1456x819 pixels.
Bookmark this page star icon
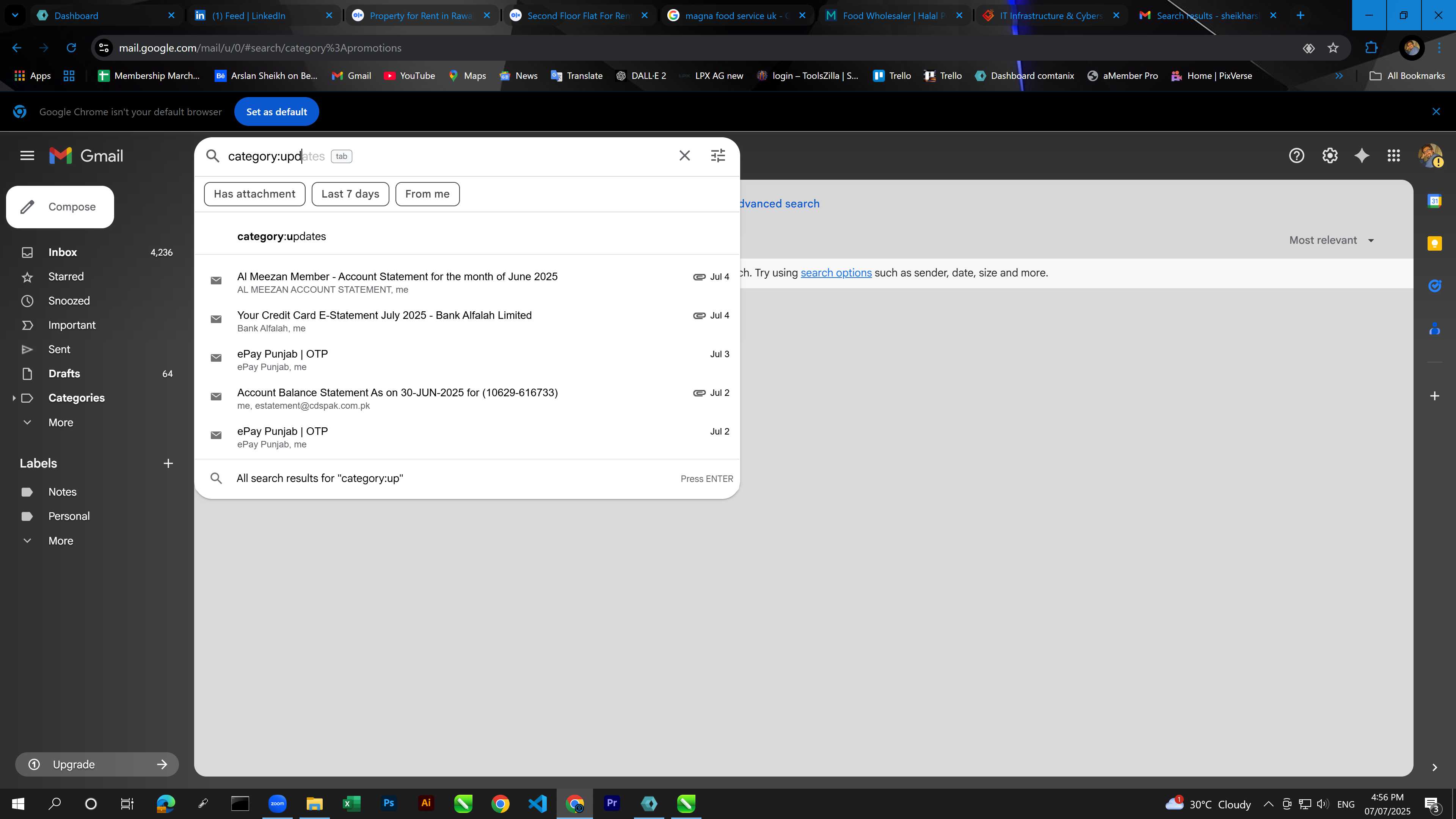pos(1334,48)
